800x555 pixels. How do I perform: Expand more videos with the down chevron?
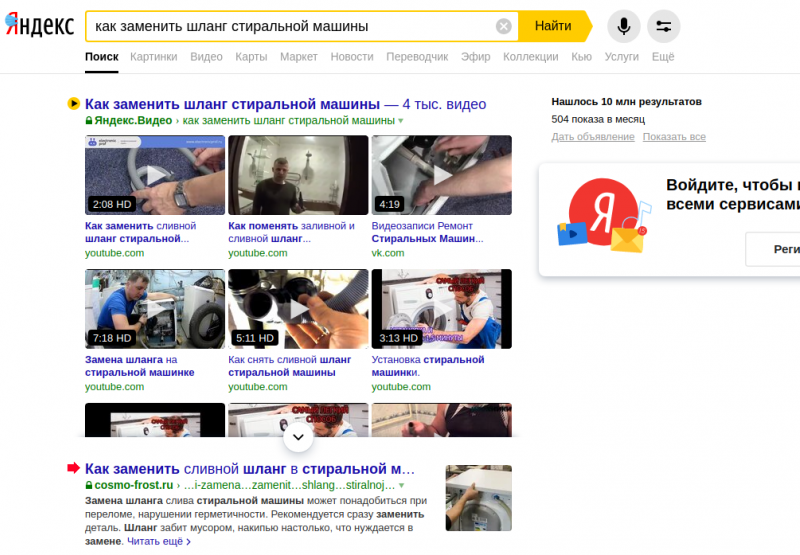point(298,437)
